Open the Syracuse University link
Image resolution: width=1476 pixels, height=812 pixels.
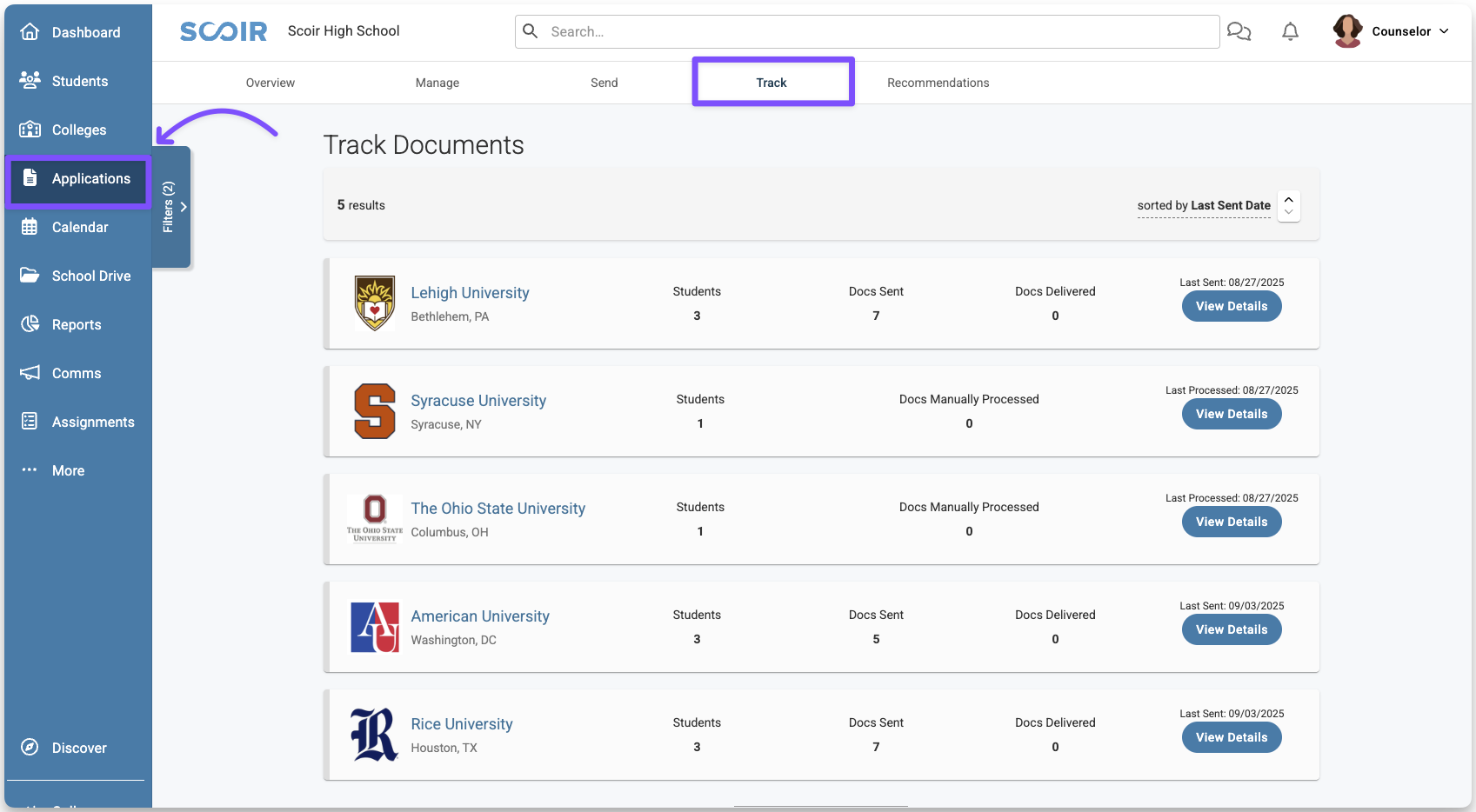(x=478, y=401)
